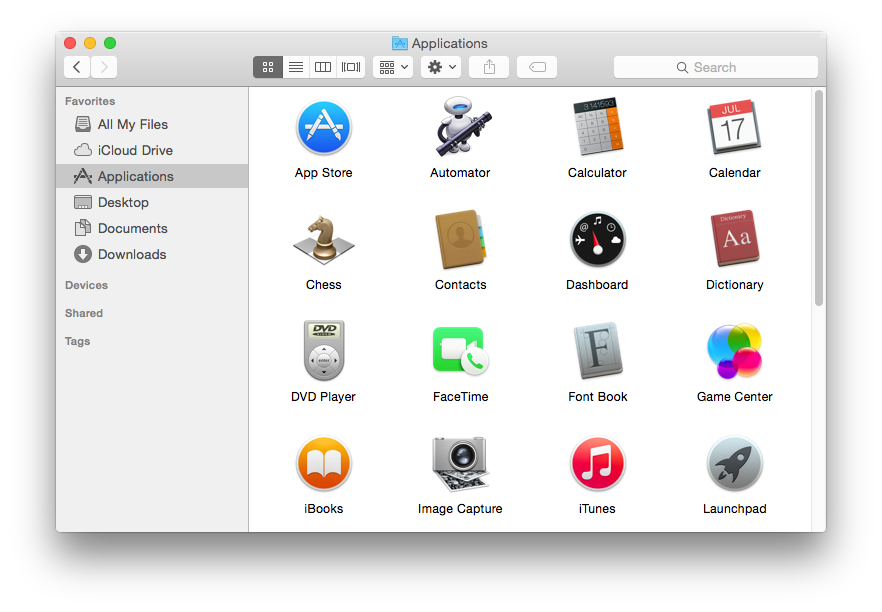Open Launchpad
The height and width of the screenshot is (612, 882).
pos(734,463)
